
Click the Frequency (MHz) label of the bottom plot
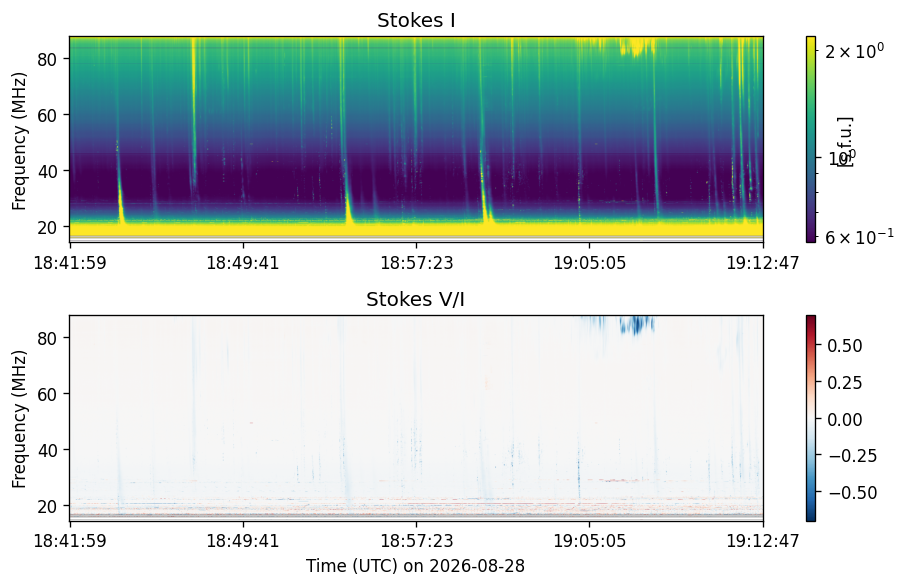pyautogui.click(x=19, y=419)
